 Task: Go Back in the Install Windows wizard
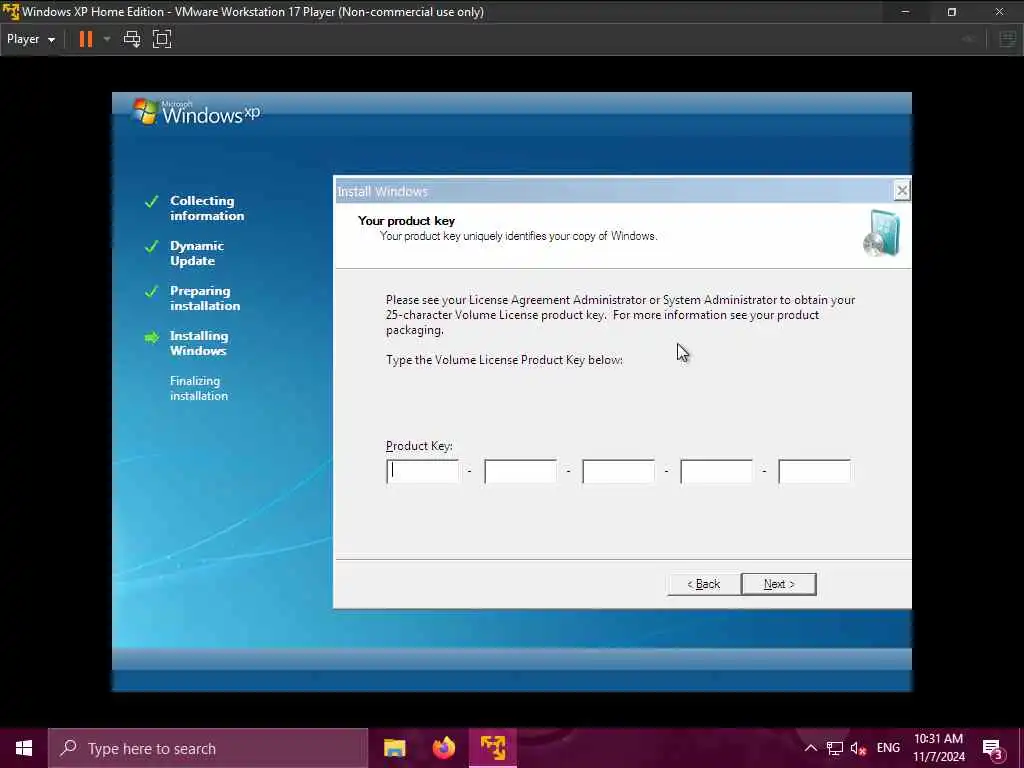point(703,584)
